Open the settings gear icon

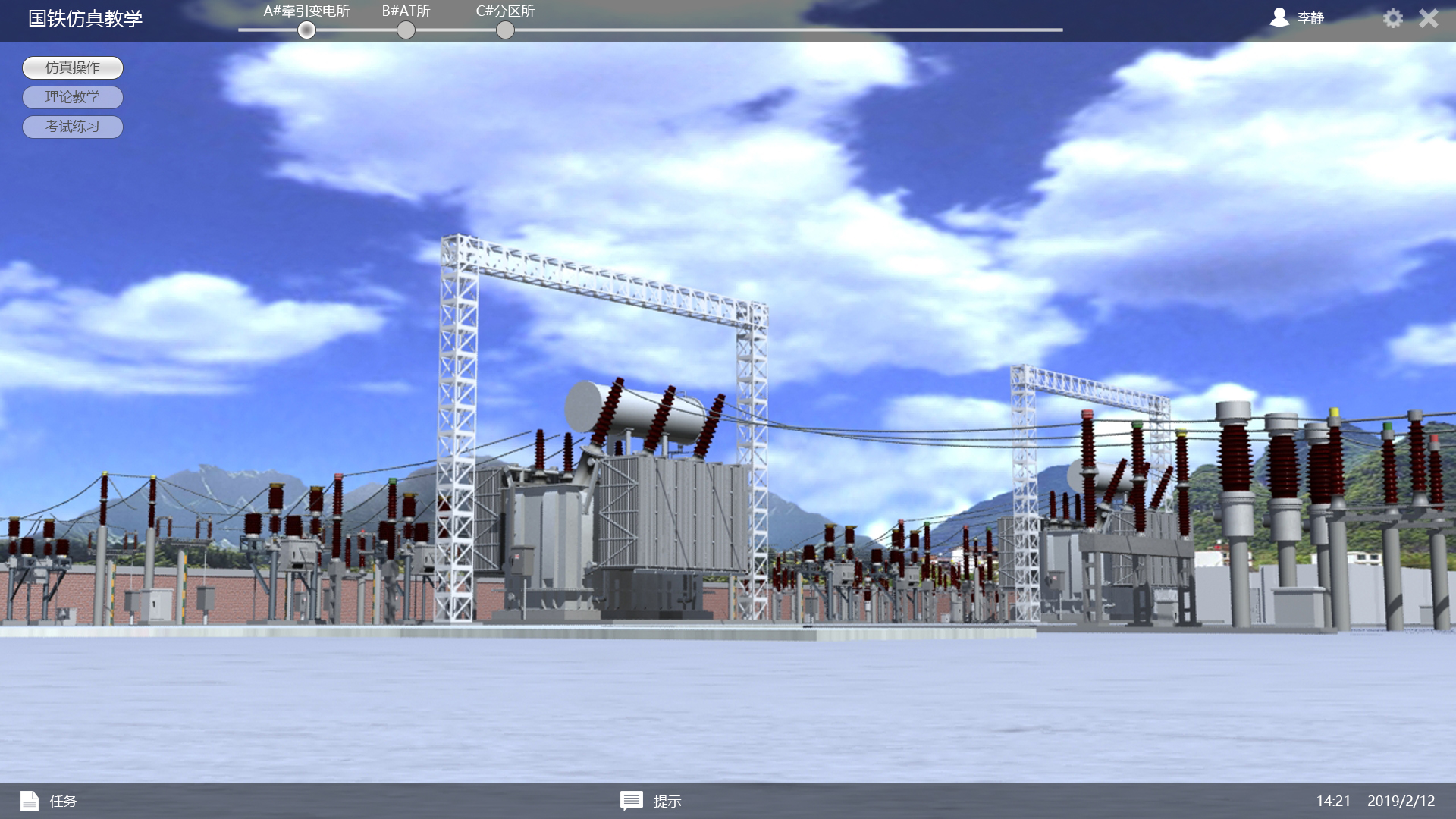tap(1392, 18)
